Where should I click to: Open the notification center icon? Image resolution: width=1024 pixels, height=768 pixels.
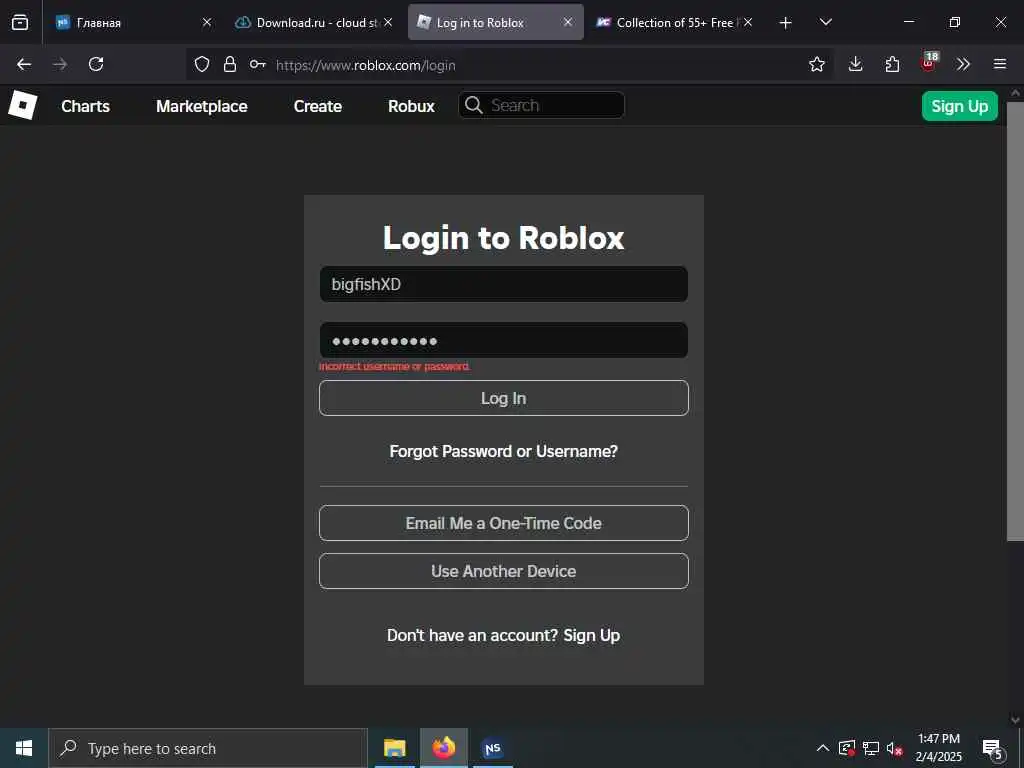click(x=993, y=748)
